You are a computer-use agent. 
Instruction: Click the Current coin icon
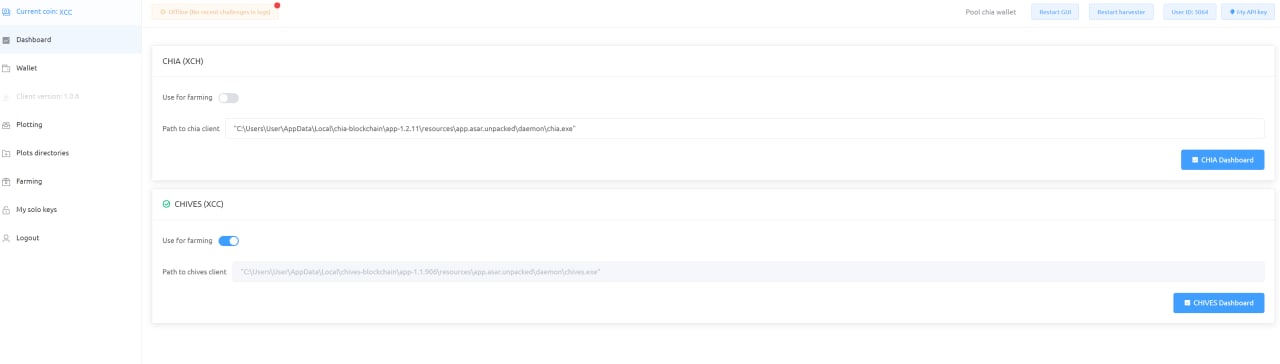6,12
